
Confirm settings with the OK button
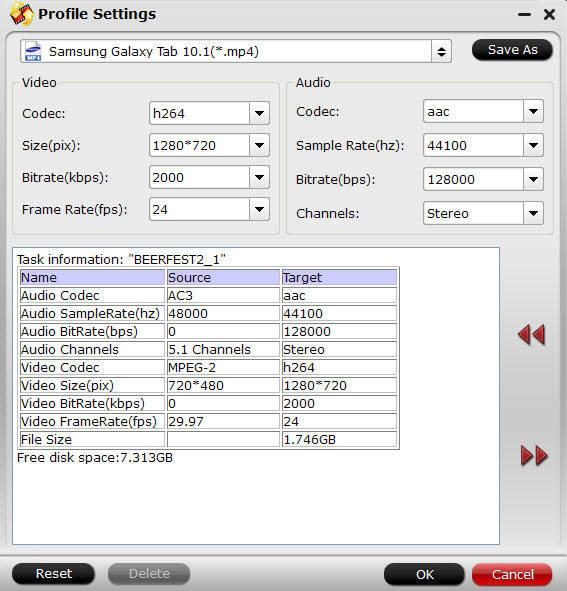tap(424, 574)
